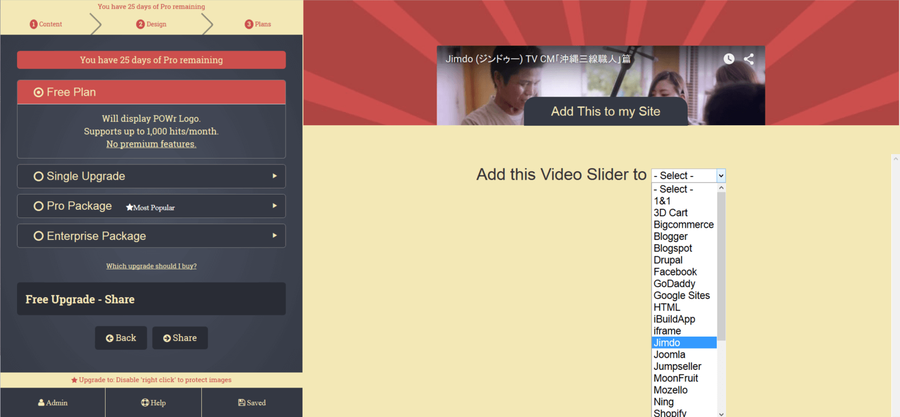Choose Drupal from the list
The width and height of the screenshot is (900, 417).
pos(684,260)
